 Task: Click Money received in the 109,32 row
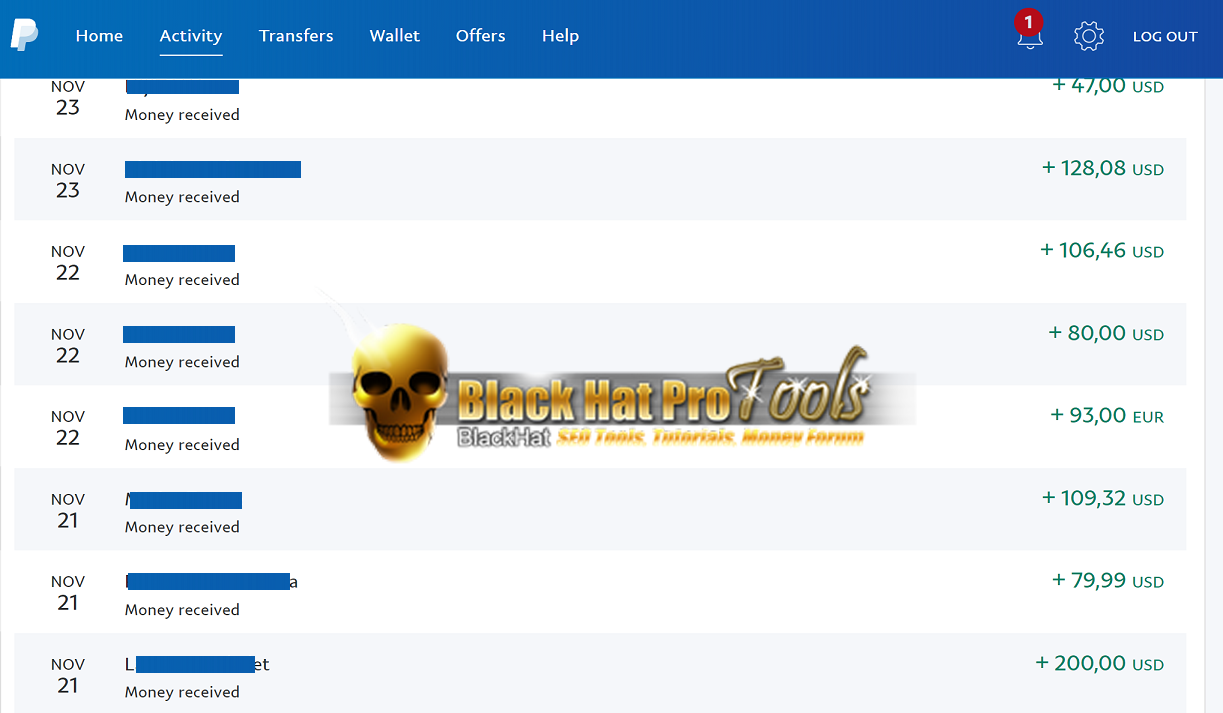coord(182,527)
